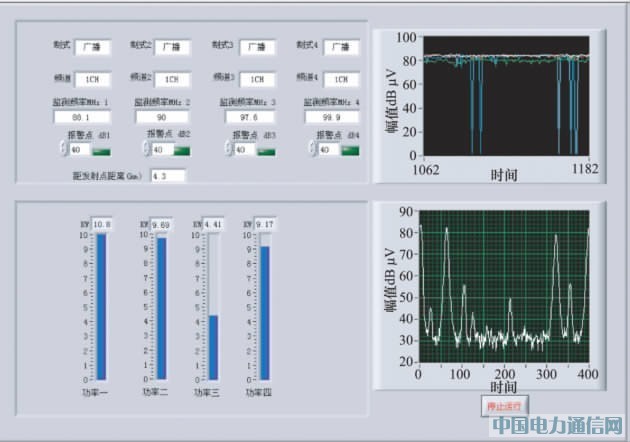Click the 报警点 dB2 stepper arrows
The width and height of the screenshot is (630, 442).
click(x=145, y=149)
